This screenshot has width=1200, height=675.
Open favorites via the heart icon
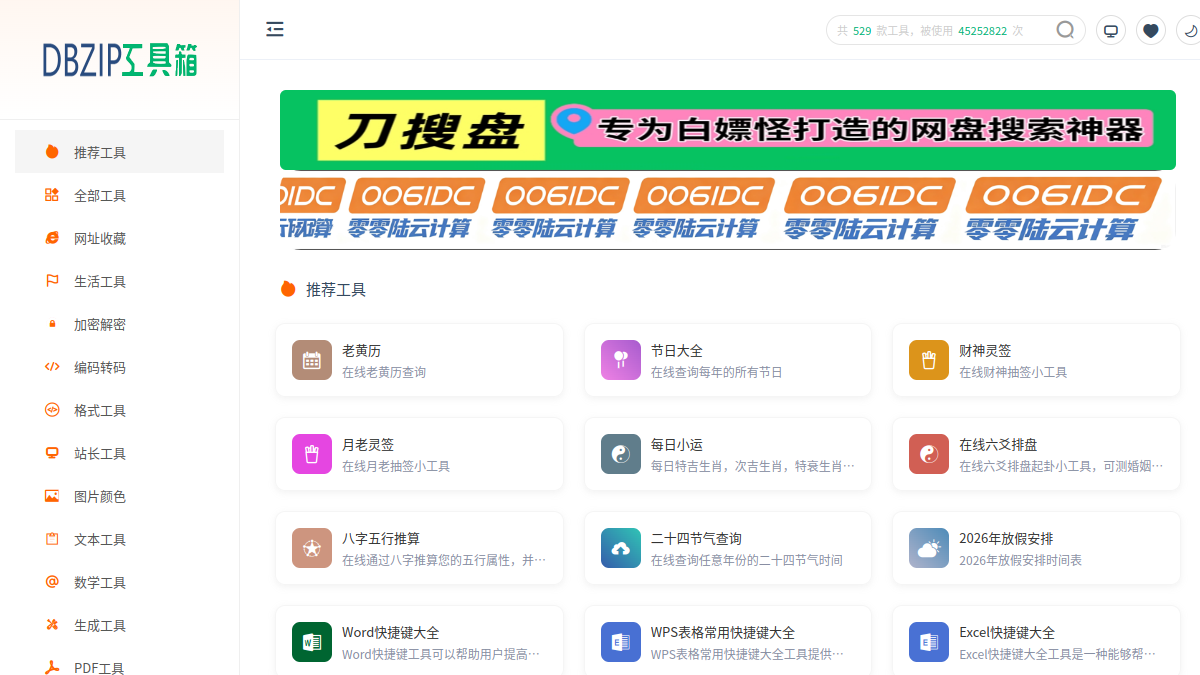pos(1151,30)
